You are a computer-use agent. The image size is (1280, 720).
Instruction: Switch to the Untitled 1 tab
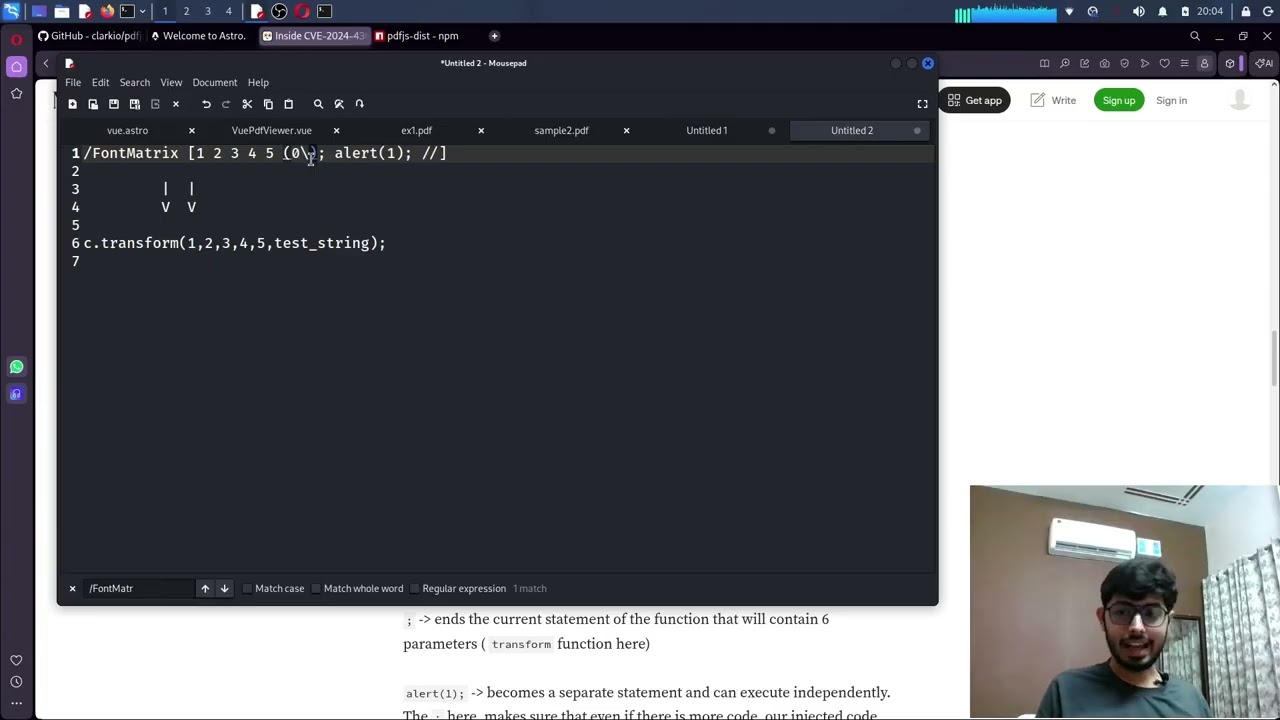(x=706, y=130)
